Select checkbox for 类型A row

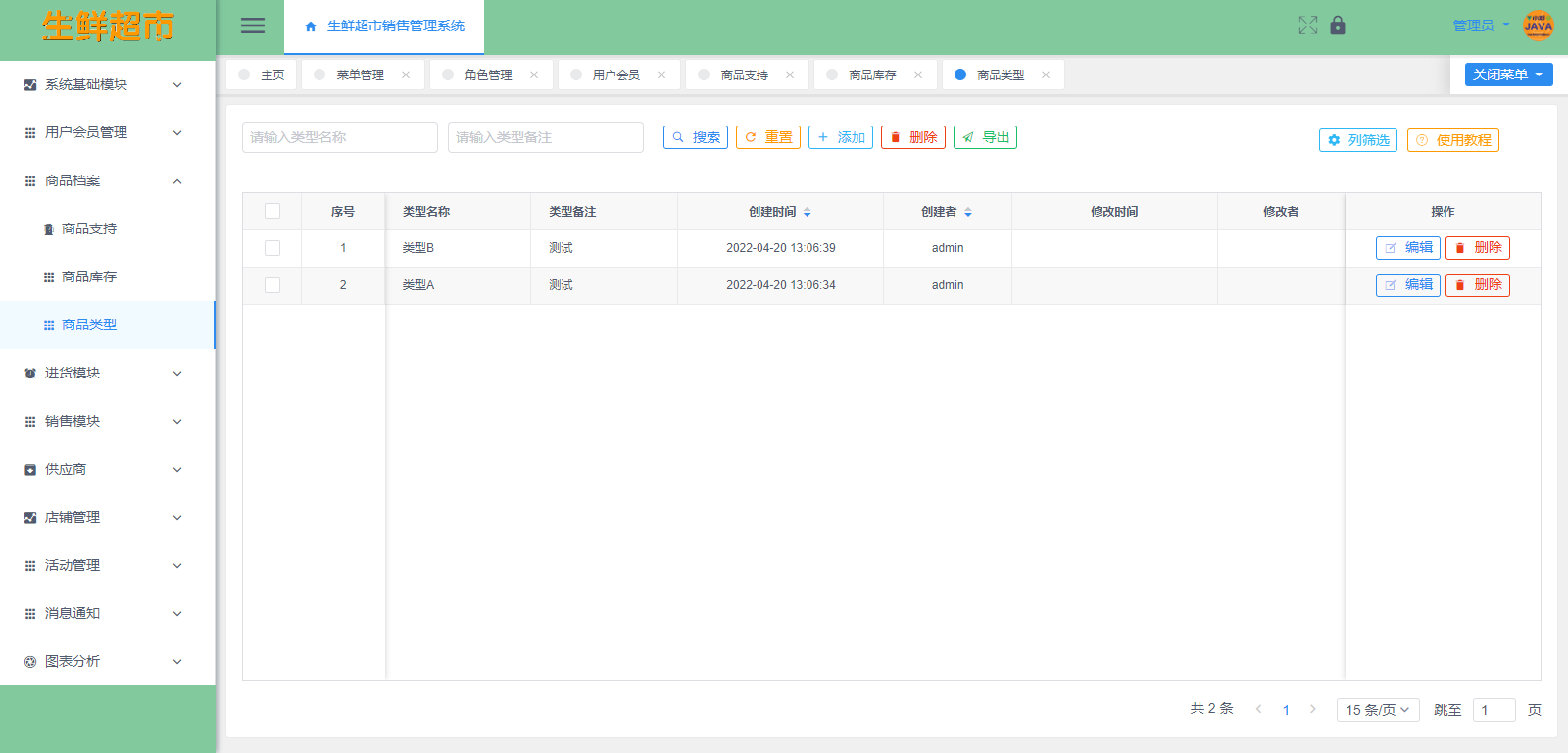tap(272, 285)
